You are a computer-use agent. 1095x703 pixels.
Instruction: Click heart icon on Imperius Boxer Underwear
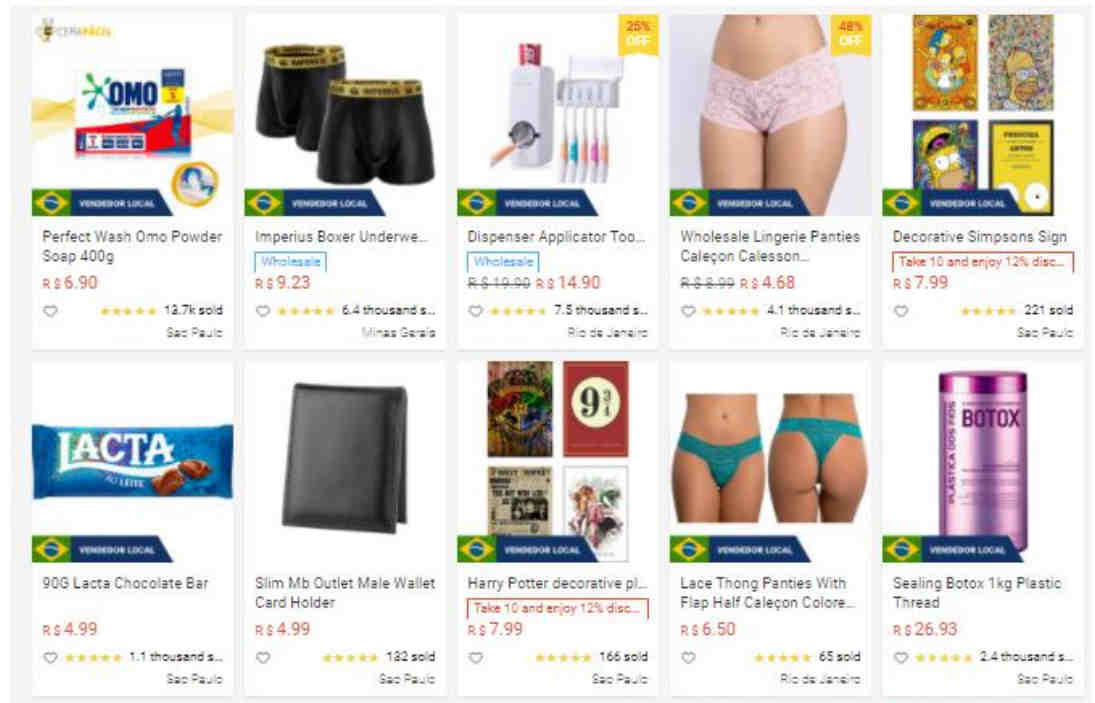263,311
